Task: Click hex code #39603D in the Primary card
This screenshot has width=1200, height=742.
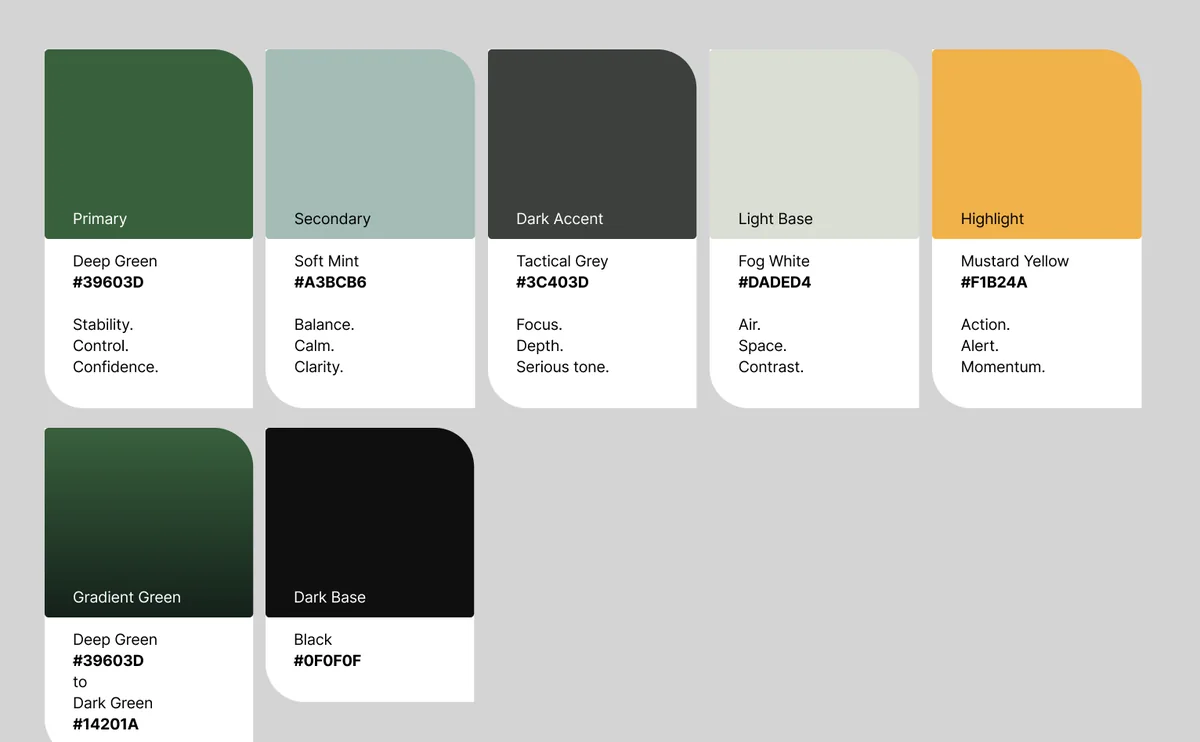Action: (108, 282)
